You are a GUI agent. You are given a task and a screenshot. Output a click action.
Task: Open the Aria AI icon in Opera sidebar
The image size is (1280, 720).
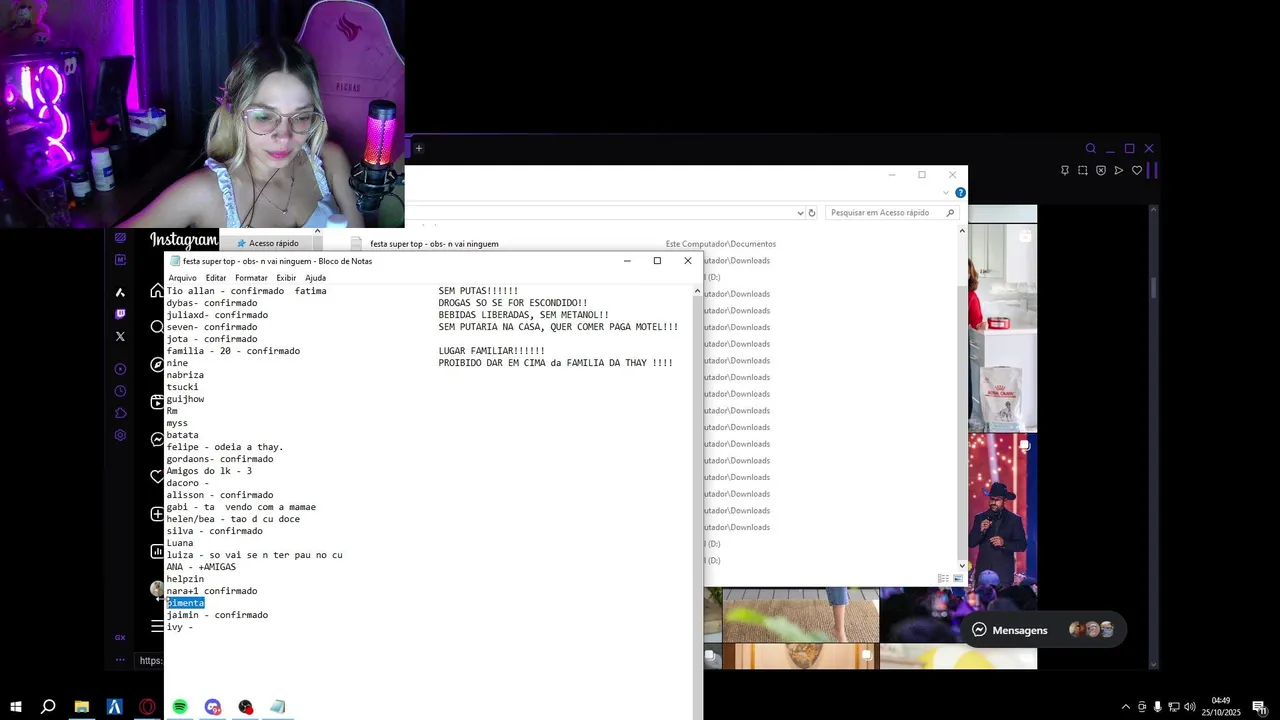120,292
